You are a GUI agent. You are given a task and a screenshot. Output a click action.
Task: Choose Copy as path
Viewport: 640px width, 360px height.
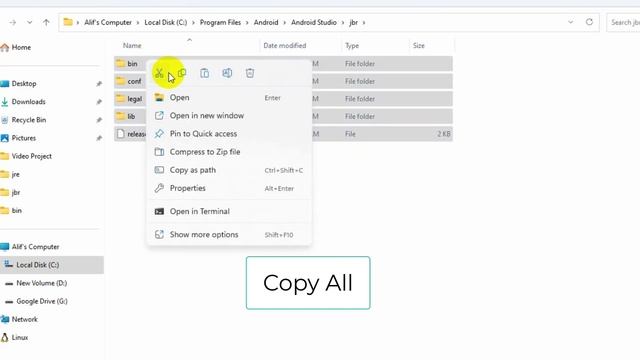point(229,170)
